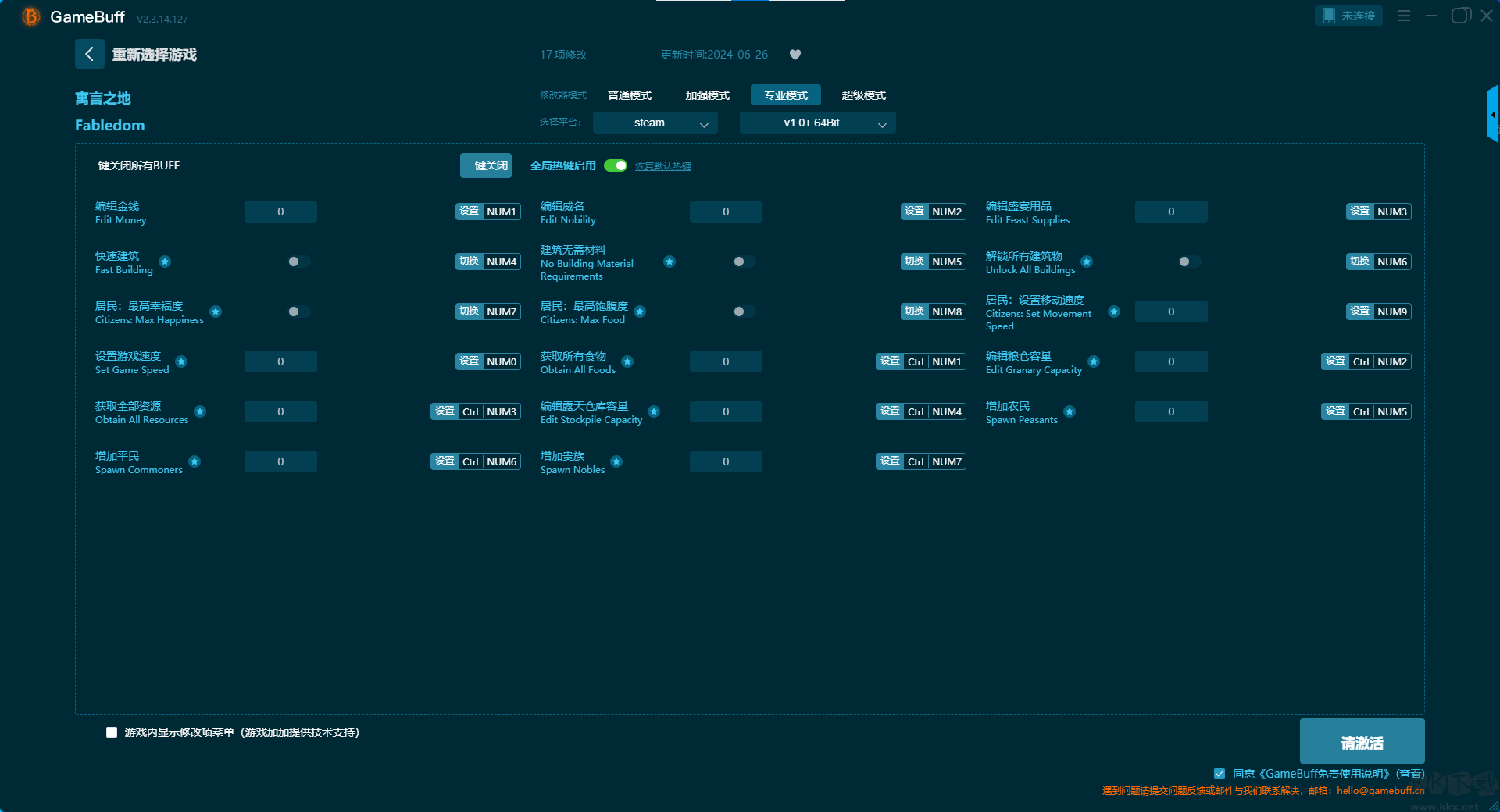Click the star icon beside Set Game Speed
This screenshot has width=1500, height=812.
[x=181, y=361]
